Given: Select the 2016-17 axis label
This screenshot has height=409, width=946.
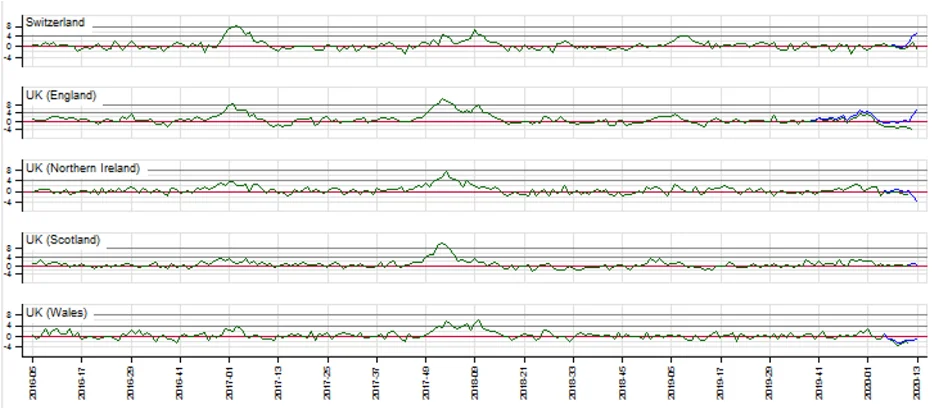Looking at the screenshot, I should tap(81, 382).
